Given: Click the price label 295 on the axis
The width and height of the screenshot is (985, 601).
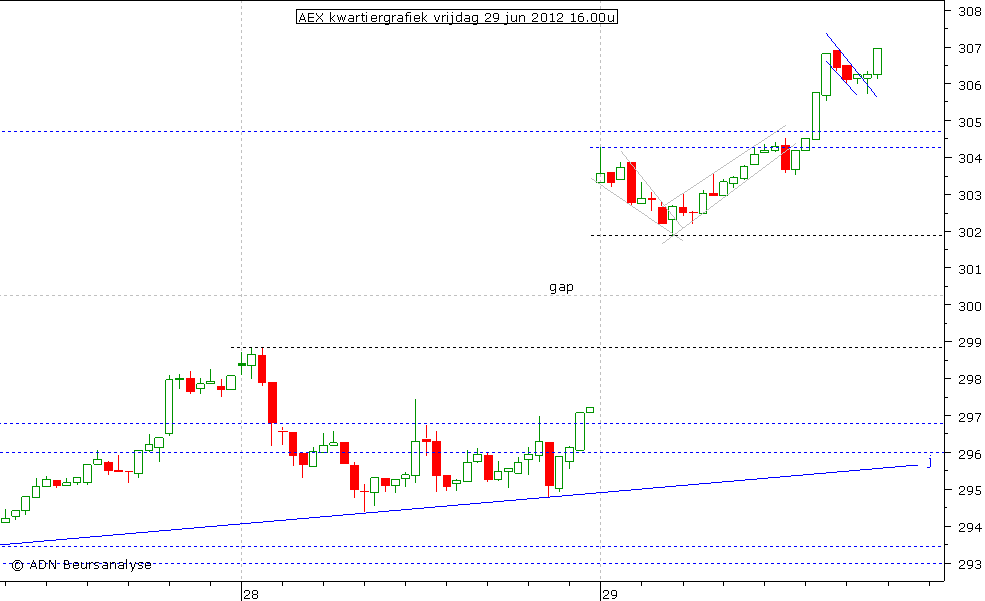Looking at the screenshot, I should click(x=970, y=490).
